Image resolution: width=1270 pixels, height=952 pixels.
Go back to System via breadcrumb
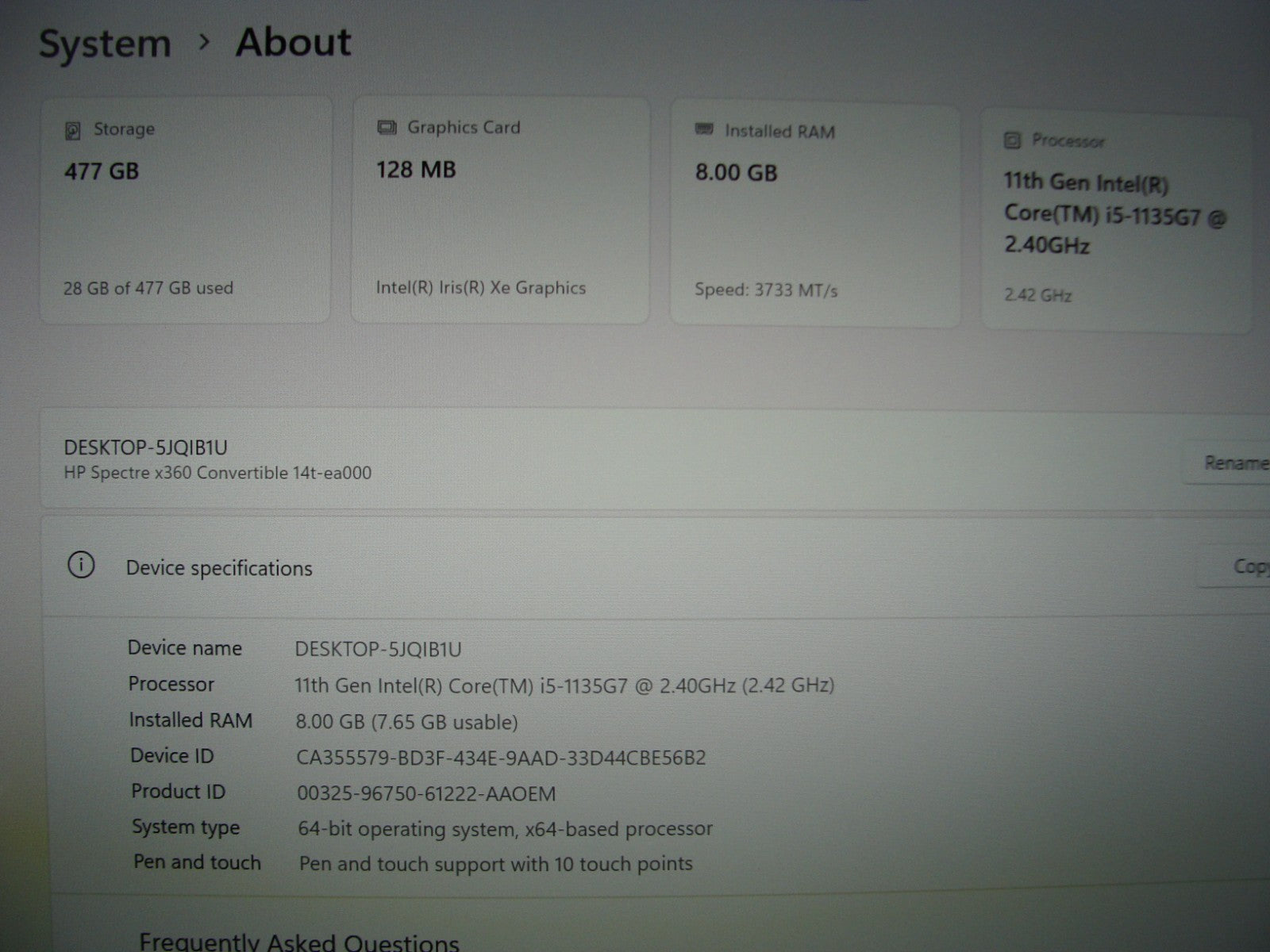105,44
